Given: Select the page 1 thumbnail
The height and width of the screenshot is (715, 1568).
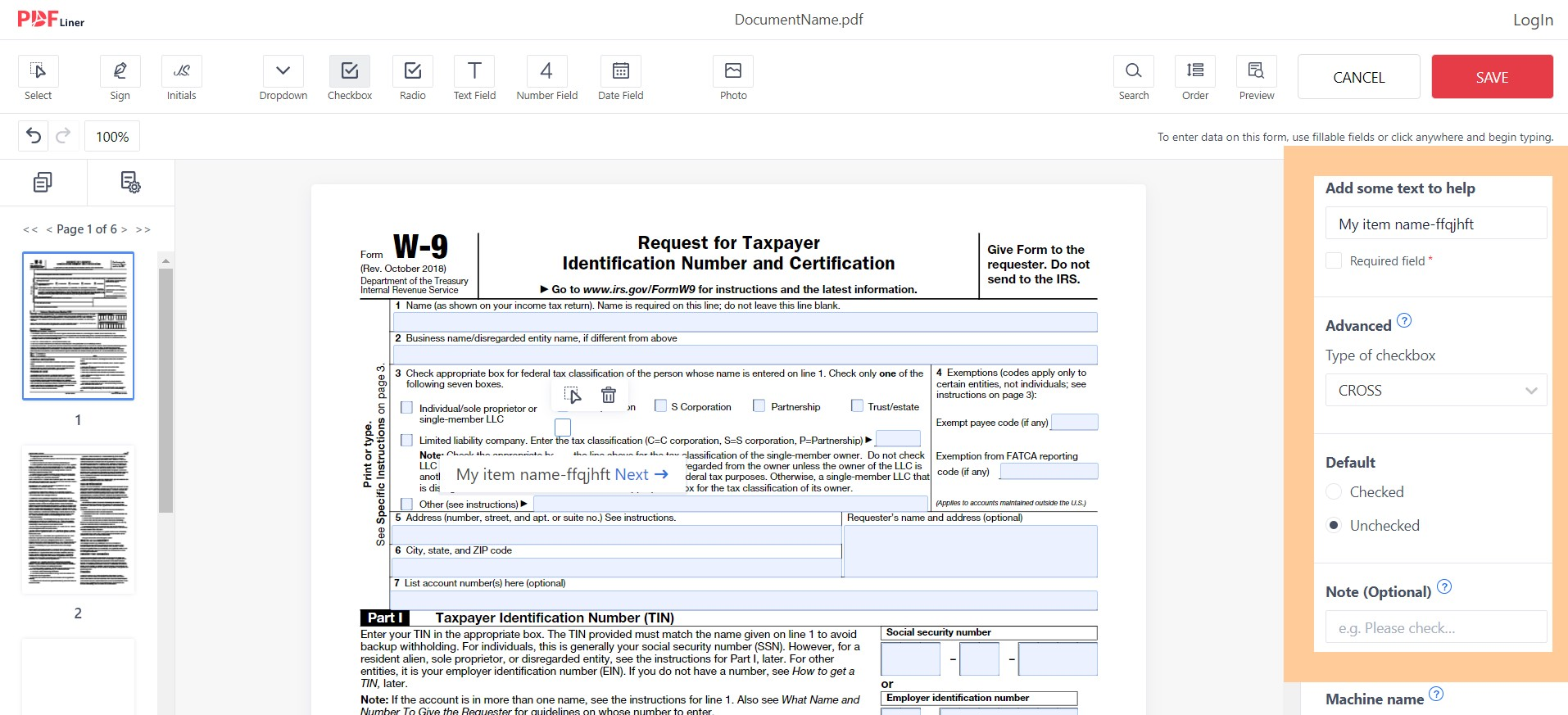Looking at the screenshot, I should (x=78, y=326).
